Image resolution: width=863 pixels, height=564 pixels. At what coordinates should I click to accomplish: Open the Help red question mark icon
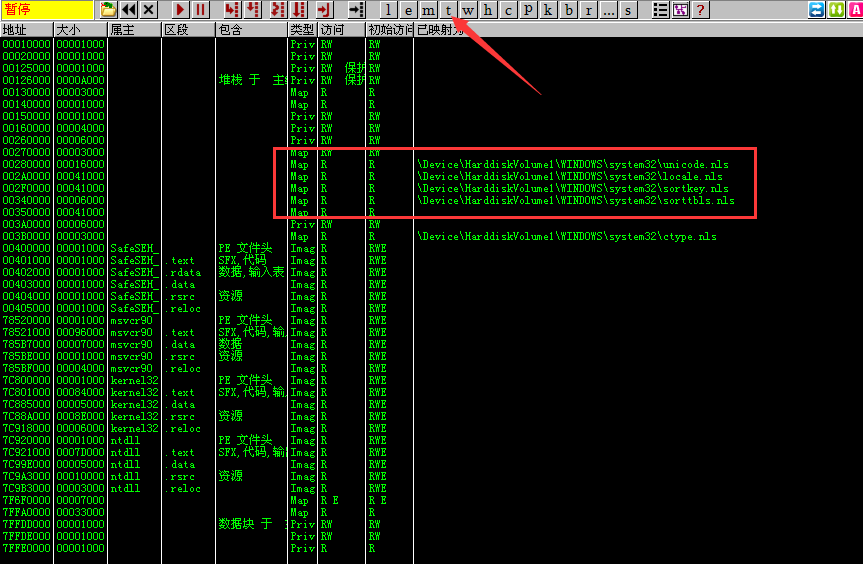(x=700, y=10)
